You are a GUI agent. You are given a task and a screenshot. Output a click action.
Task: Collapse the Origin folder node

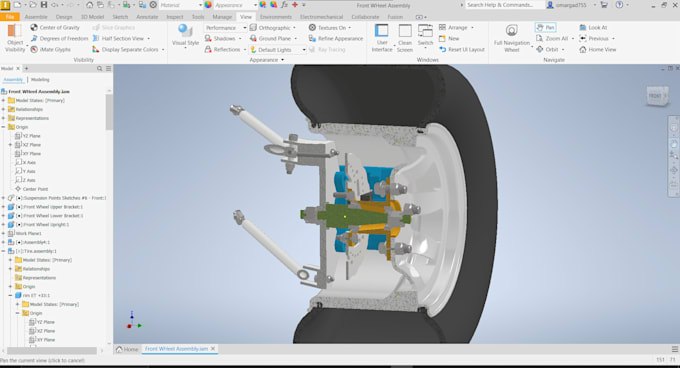[x=3, y=127]
